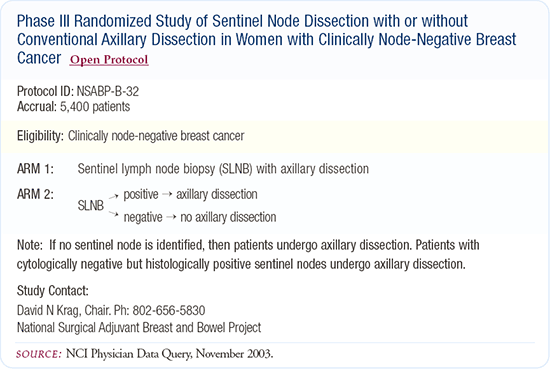
Task: Click the arrow before no axillary dissection
Action: coord(171,217)
